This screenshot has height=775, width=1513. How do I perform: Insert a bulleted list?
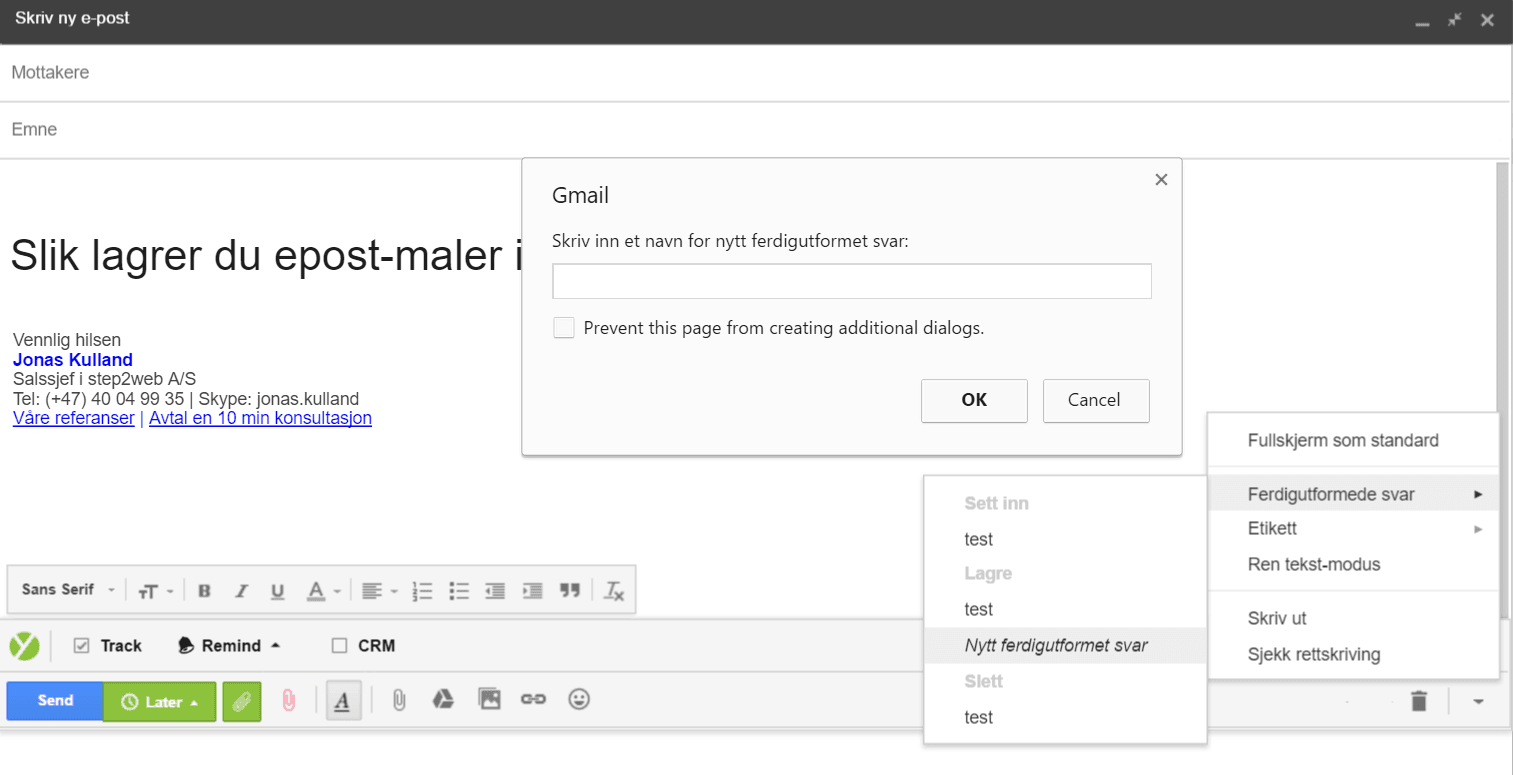459,590
